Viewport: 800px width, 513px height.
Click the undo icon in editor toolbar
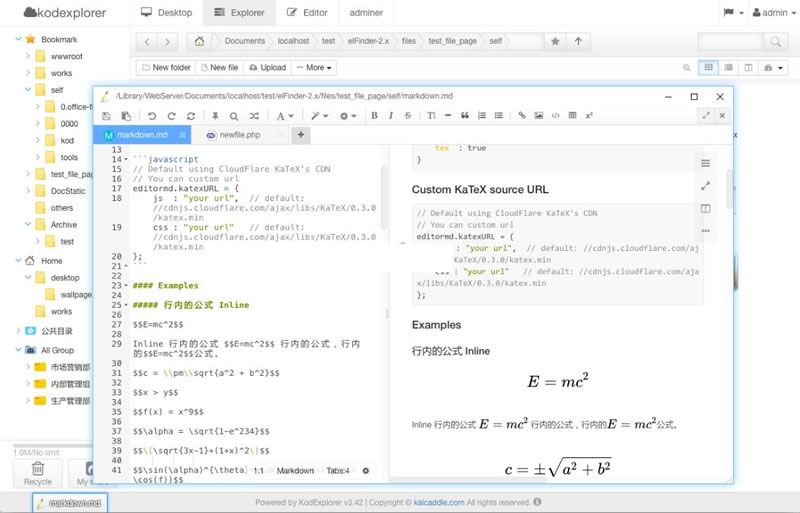click(x=153, y=116)
